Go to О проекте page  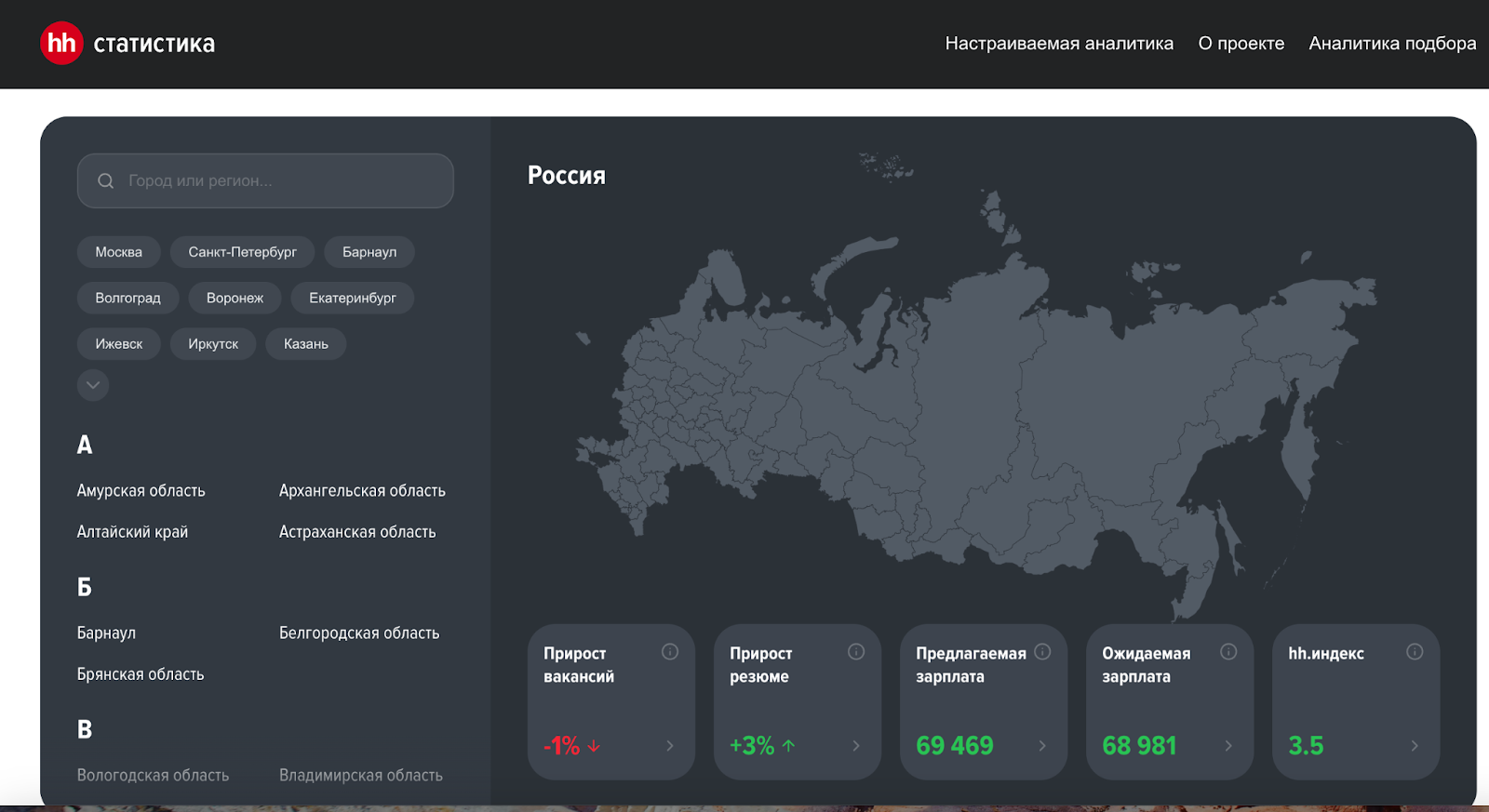tap(1241, 44)
